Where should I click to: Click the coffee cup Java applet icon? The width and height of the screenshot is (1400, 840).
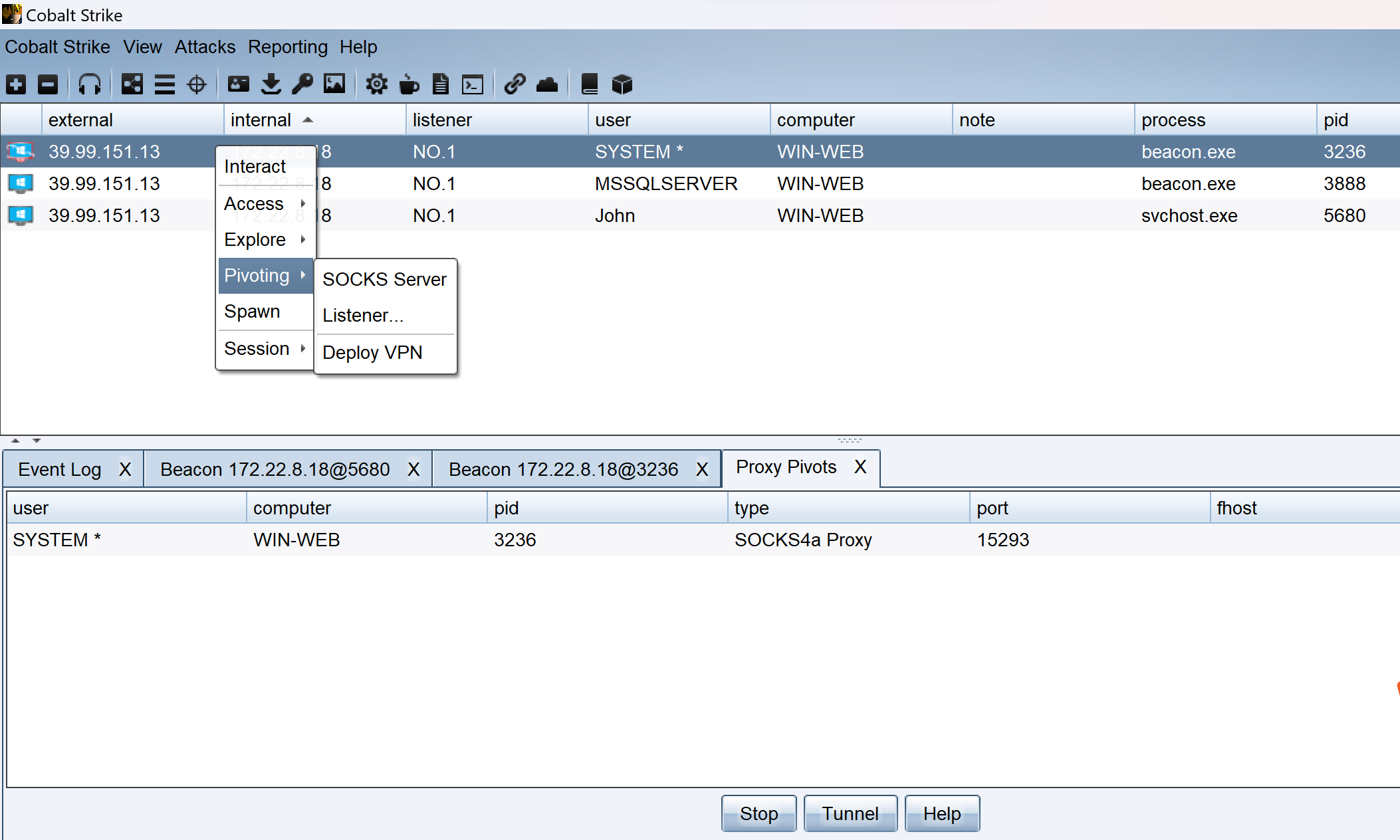point(409,84)
